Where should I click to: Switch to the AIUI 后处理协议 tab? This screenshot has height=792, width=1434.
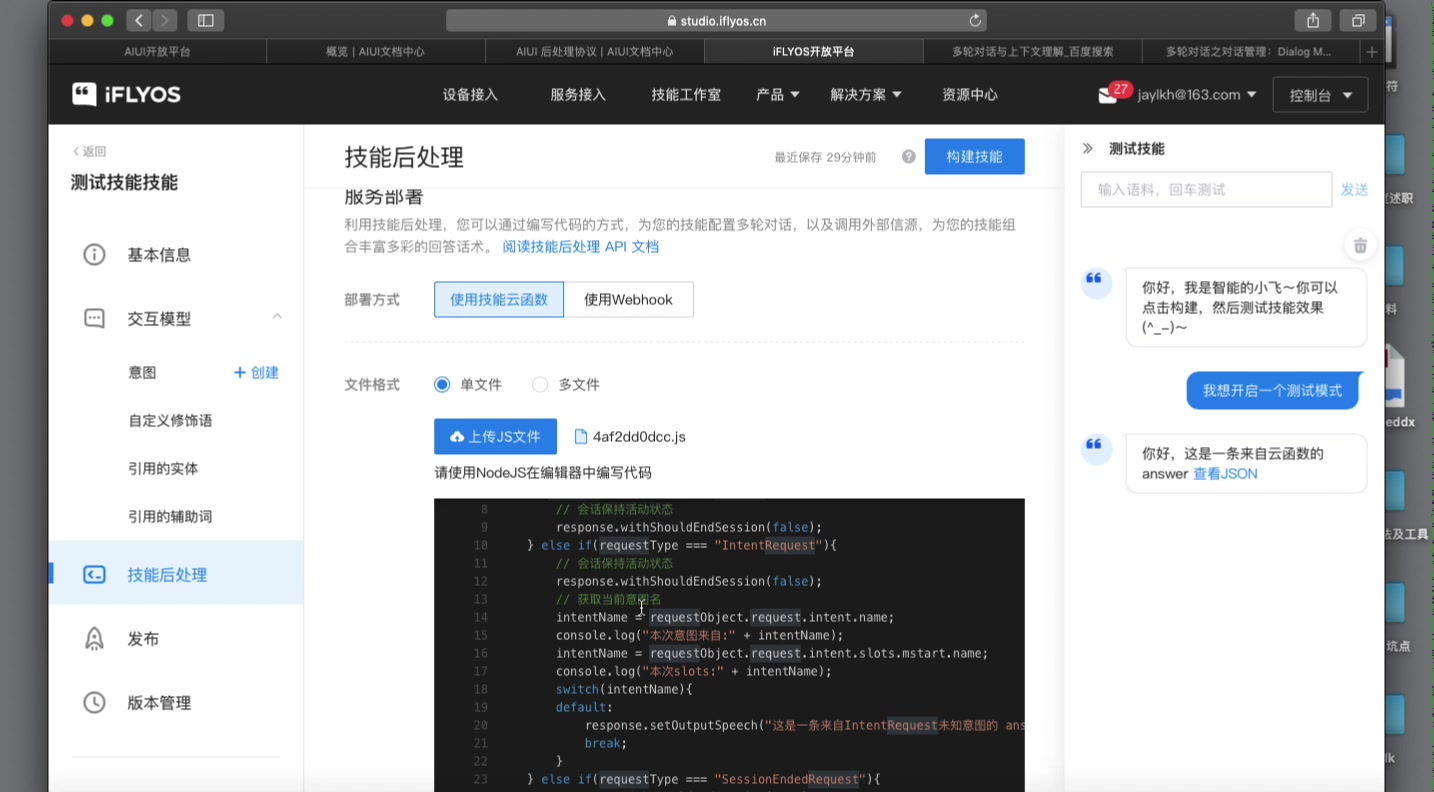pos(595,51)
